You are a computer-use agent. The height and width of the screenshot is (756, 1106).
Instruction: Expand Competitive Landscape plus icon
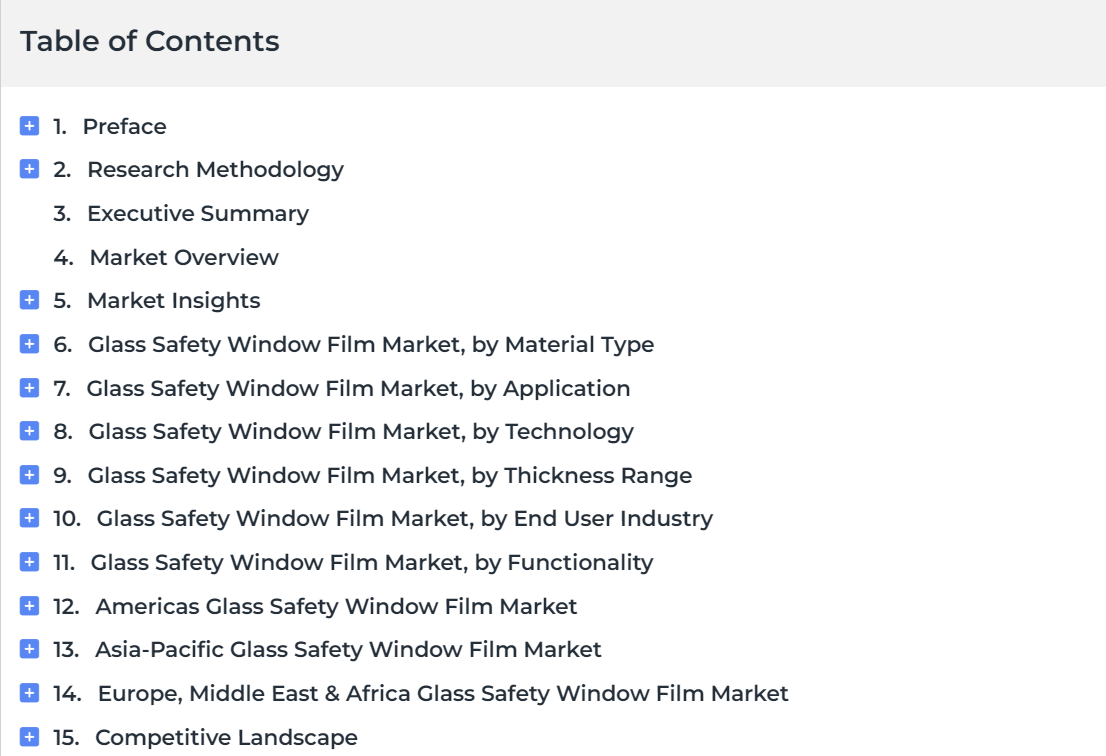(29, 737)
